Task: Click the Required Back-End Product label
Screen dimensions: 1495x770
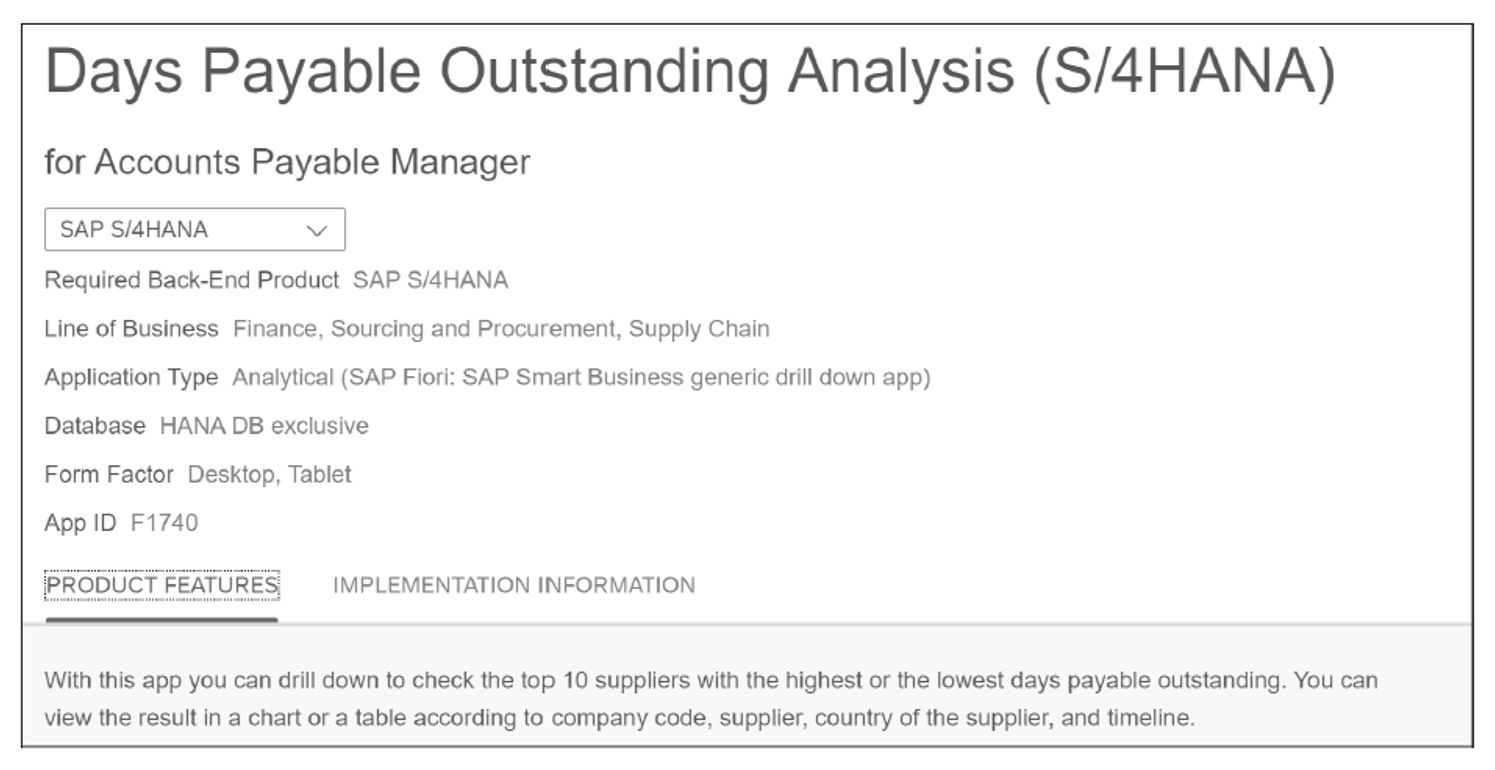Action: pyautogui.click(x=192, y=280)
